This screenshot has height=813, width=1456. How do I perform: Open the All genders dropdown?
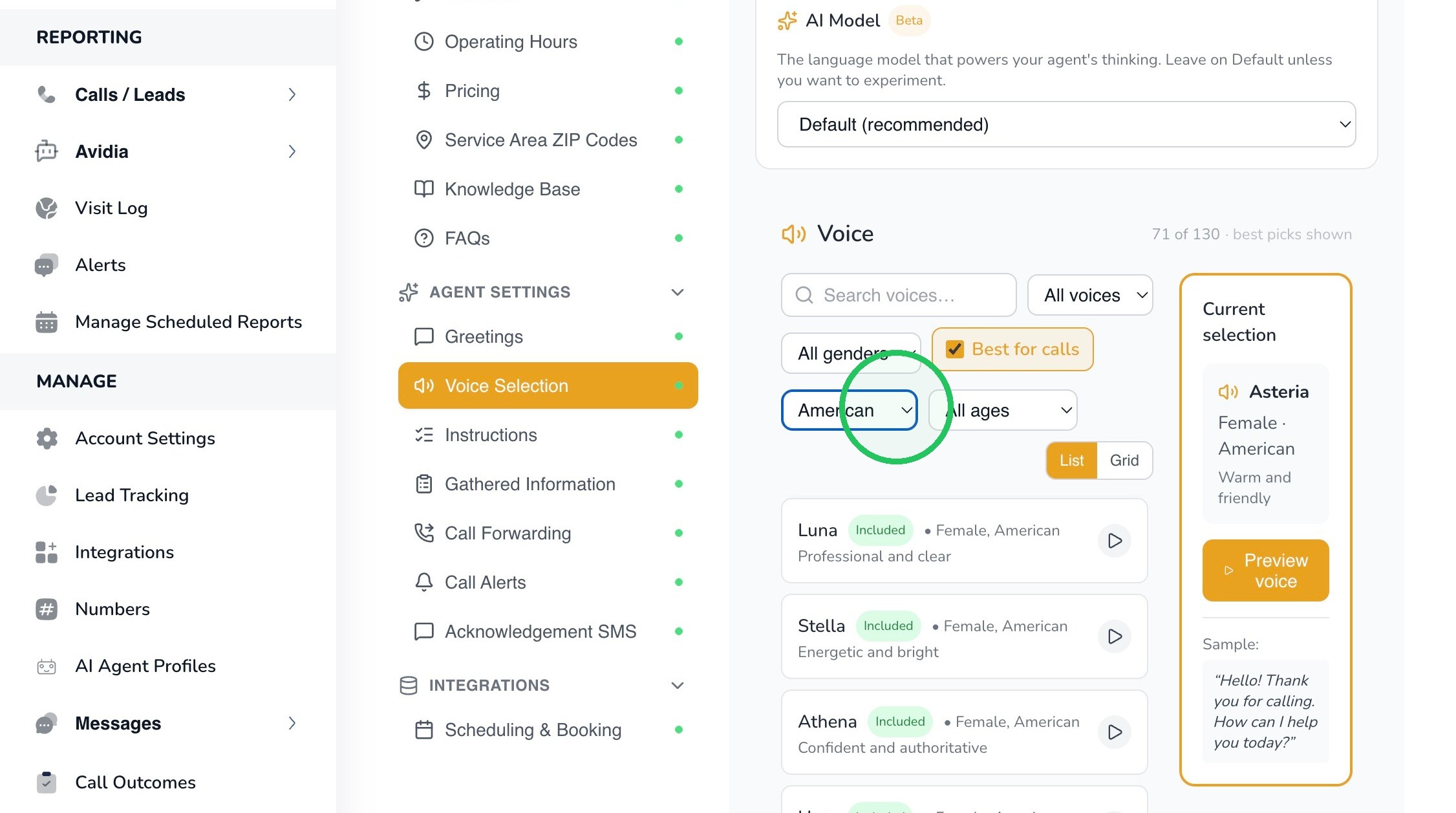[851, 353]
